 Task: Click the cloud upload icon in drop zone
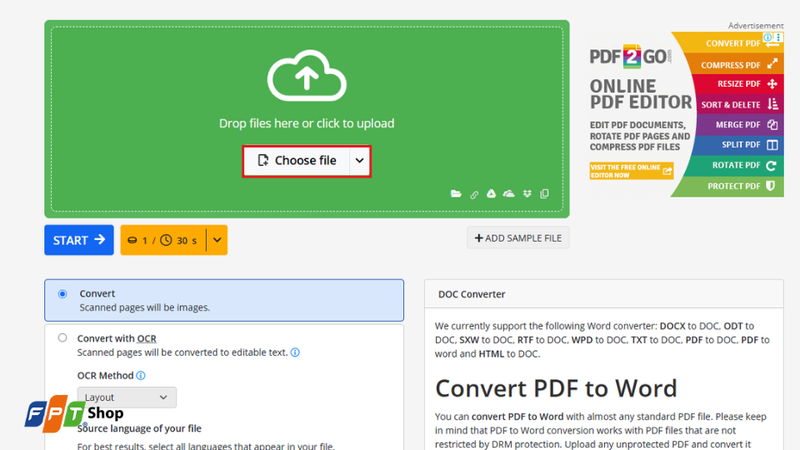click(x=307, y=76)
